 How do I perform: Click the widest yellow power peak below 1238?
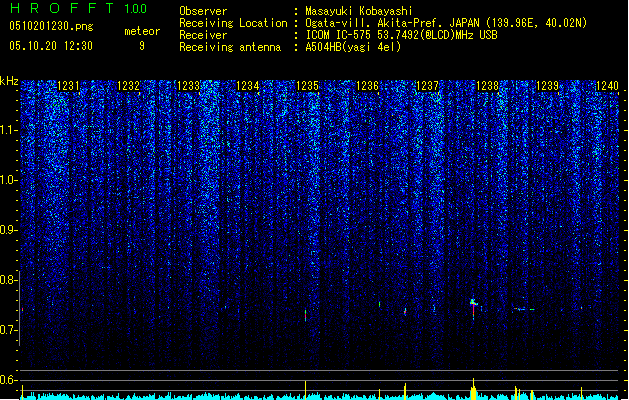pos(474,389)
